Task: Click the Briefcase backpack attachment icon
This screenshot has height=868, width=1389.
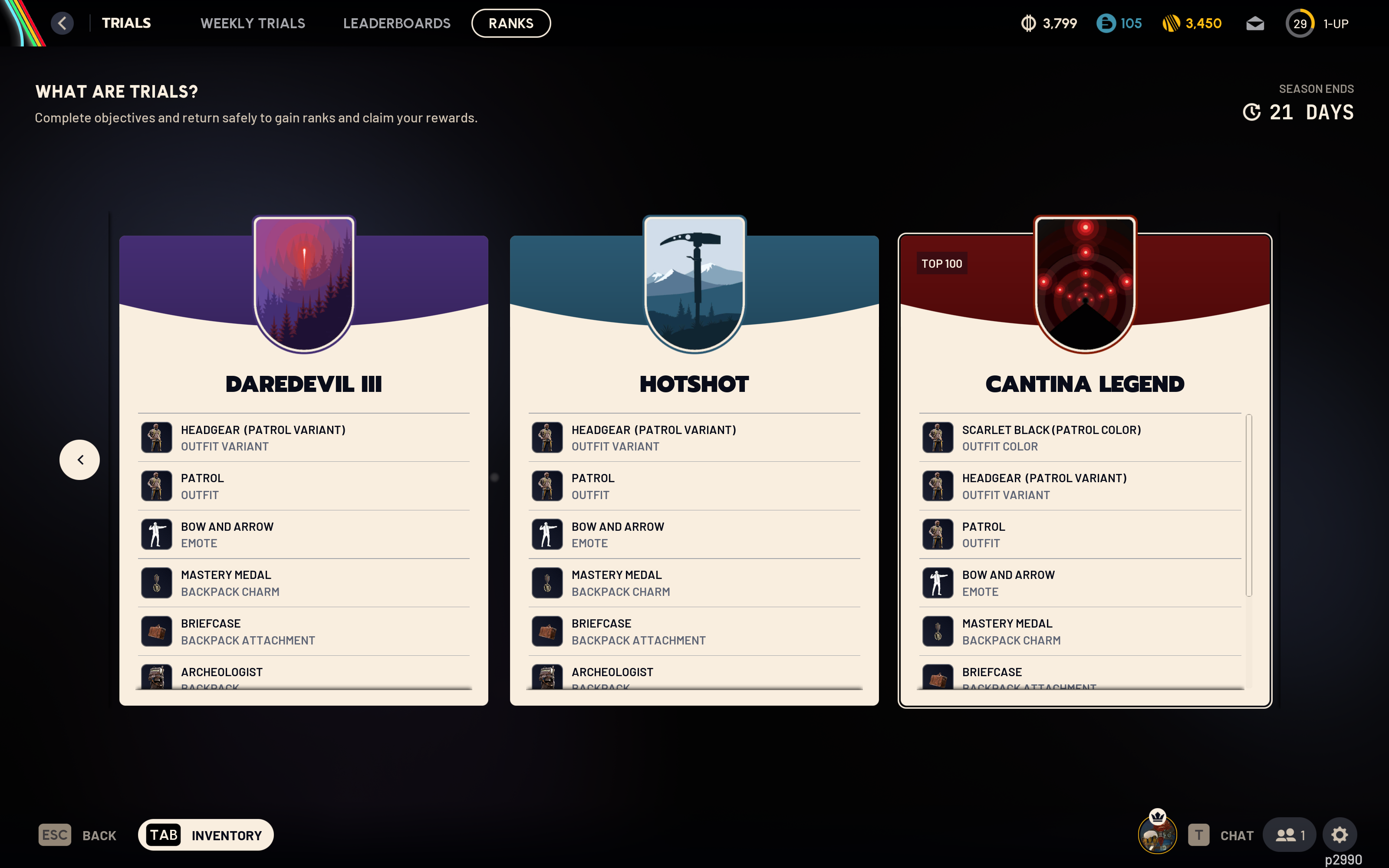Action: tap(156, 631)
